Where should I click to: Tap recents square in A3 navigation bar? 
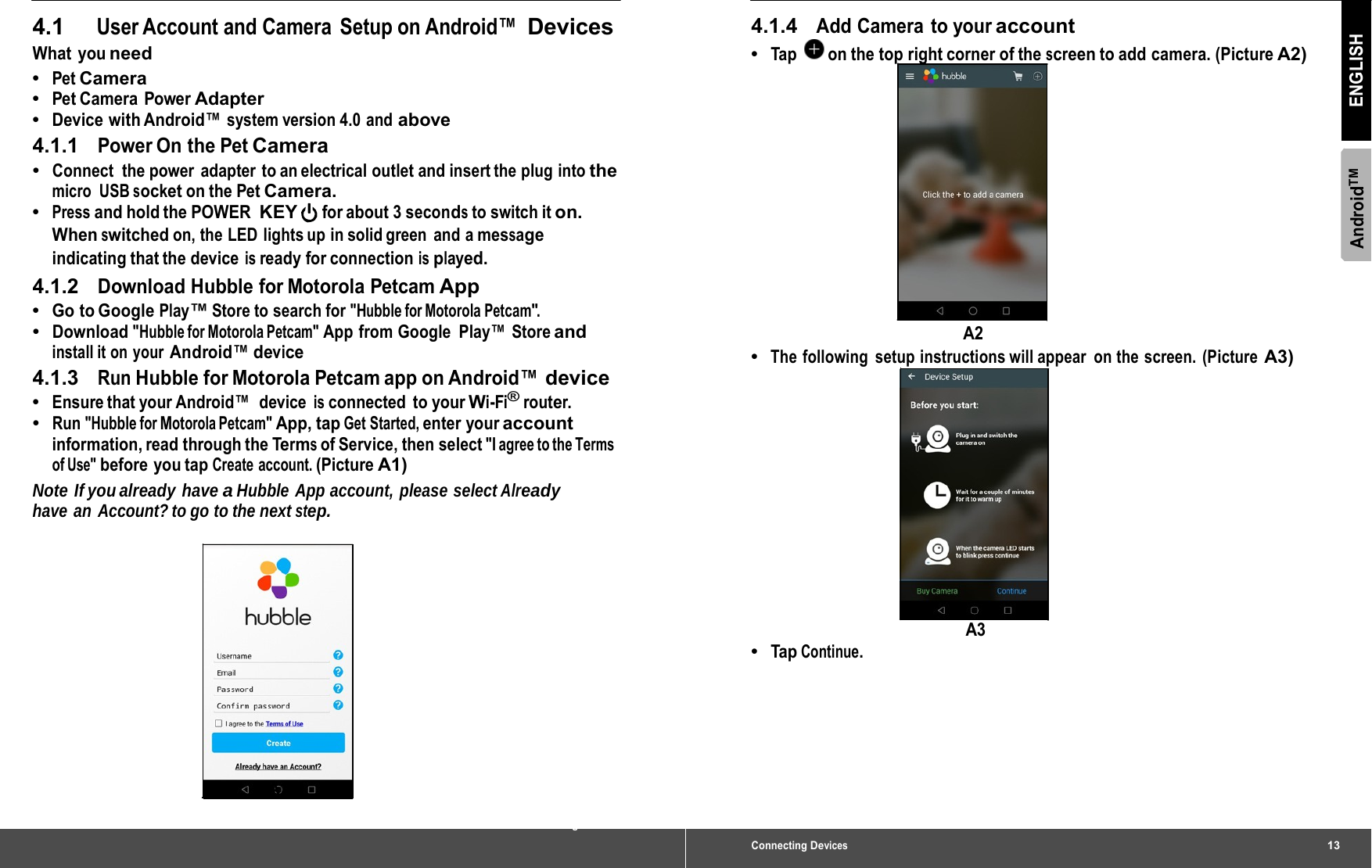[1007, 610]
